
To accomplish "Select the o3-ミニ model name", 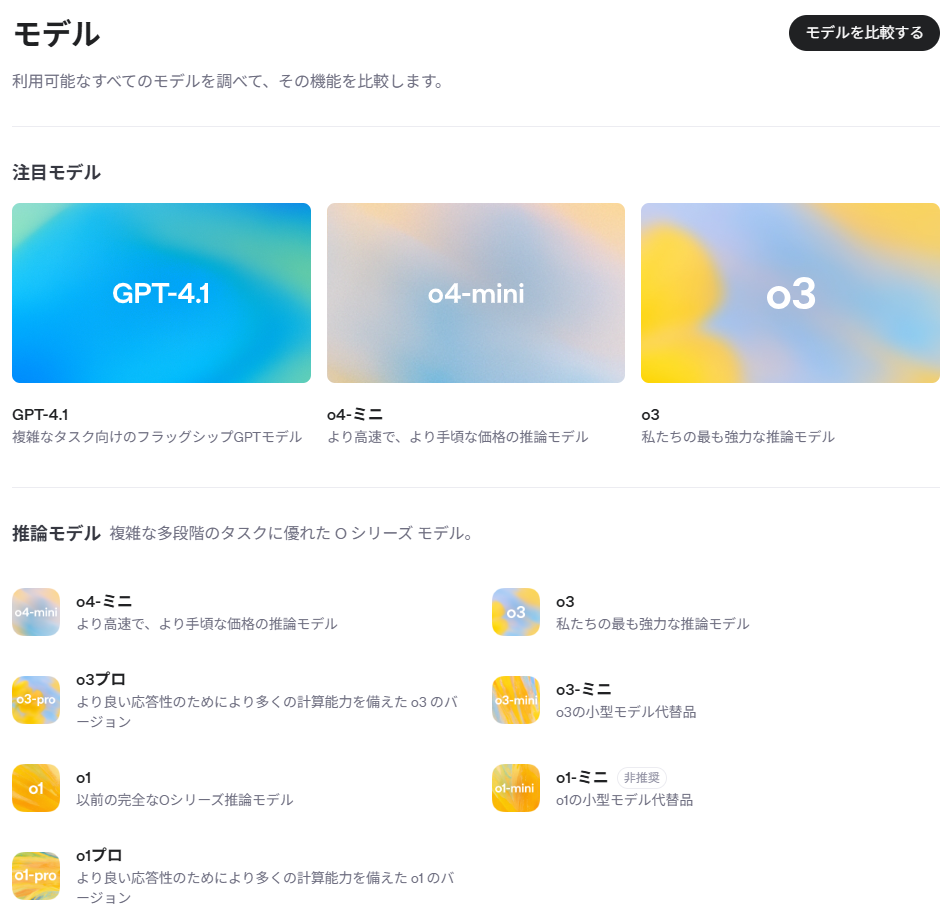I will click(x=583, y=690).
